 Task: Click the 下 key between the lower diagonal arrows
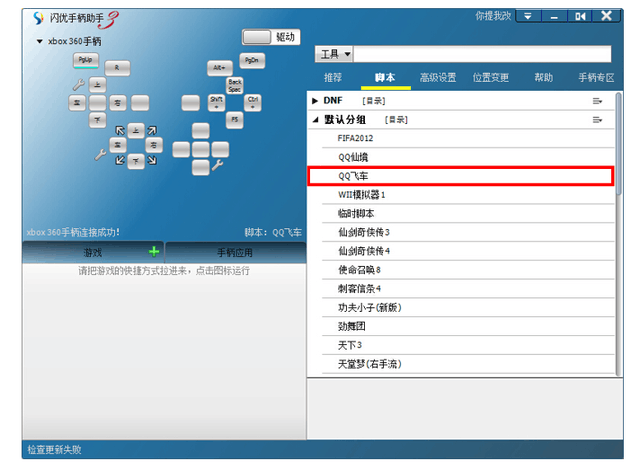[136, 161]
